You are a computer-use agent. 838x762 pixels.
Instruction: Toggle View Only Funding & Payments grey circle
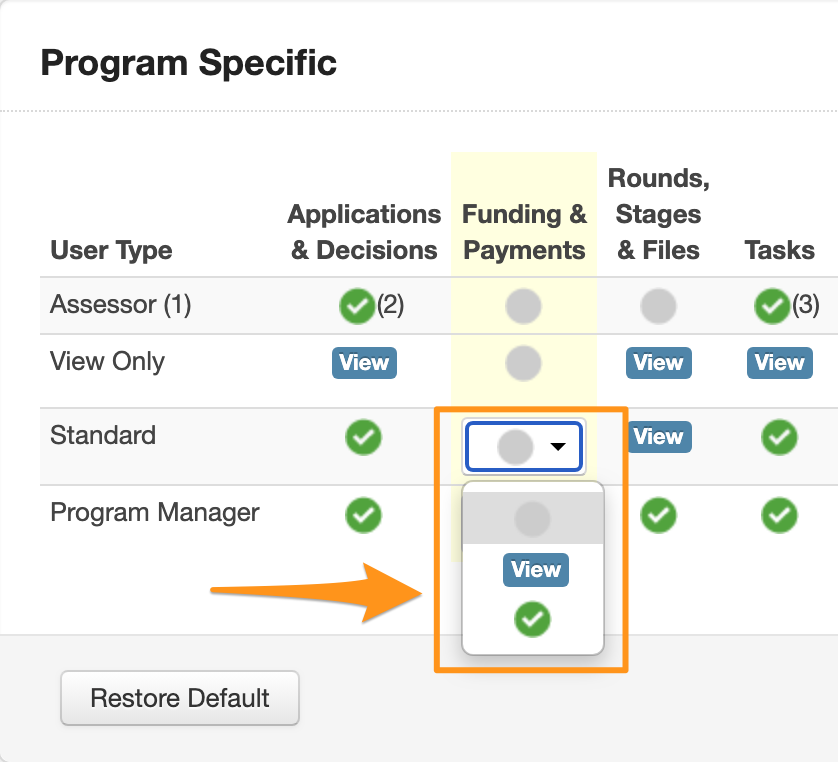(523, 362)
